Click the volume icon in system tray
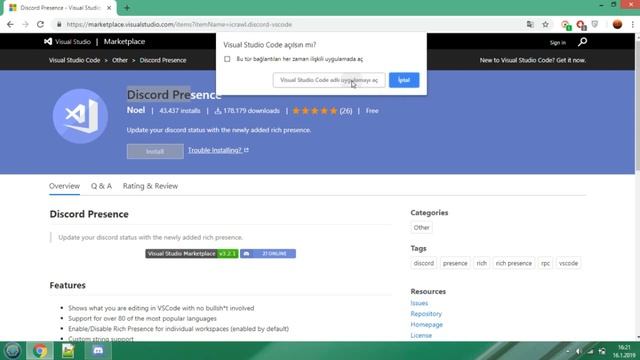640x360 pixels. pos(579,351)
